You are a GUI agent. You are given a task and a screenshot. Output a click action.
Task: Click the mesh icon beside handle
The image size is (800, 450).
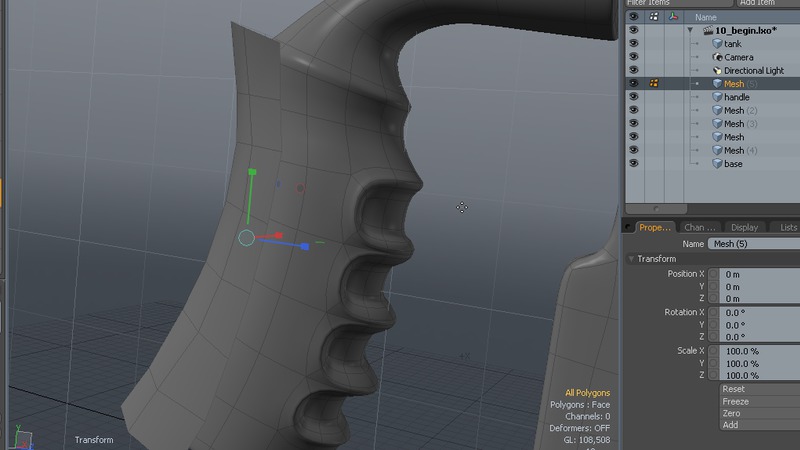pos(717,97)
